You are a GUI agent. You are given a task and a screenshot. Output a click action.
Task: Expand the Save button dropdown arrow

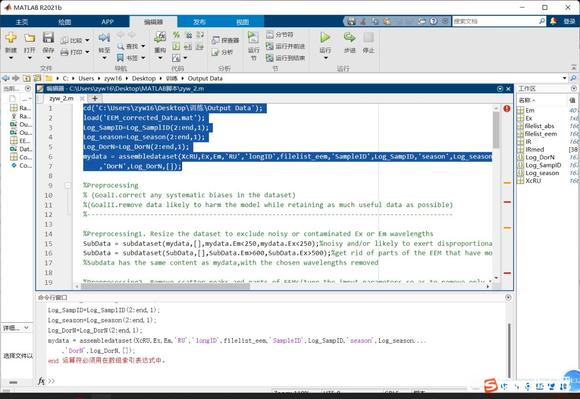(x=48, y=58)
